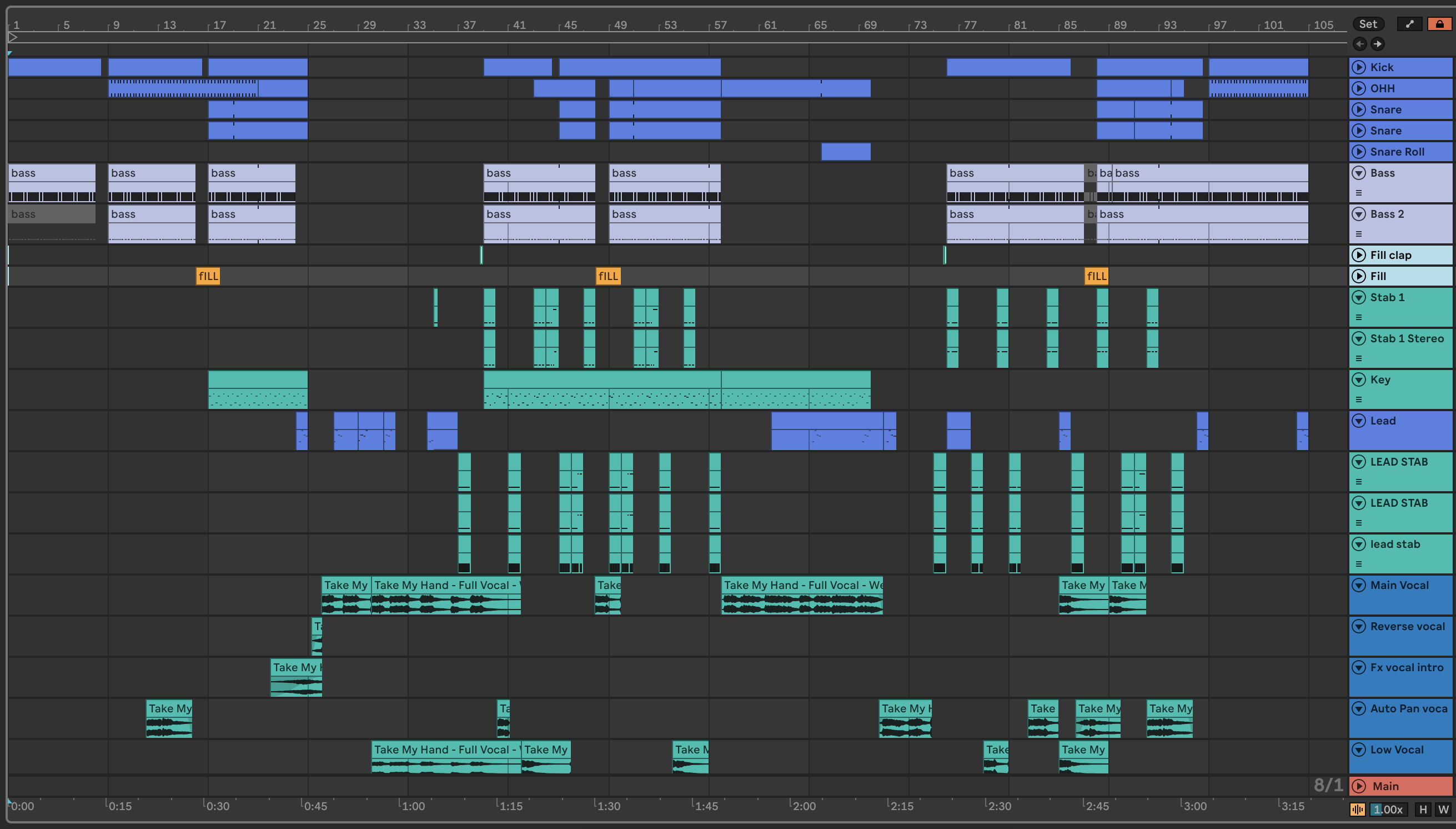Toggle the W width optimize button

1443,809
